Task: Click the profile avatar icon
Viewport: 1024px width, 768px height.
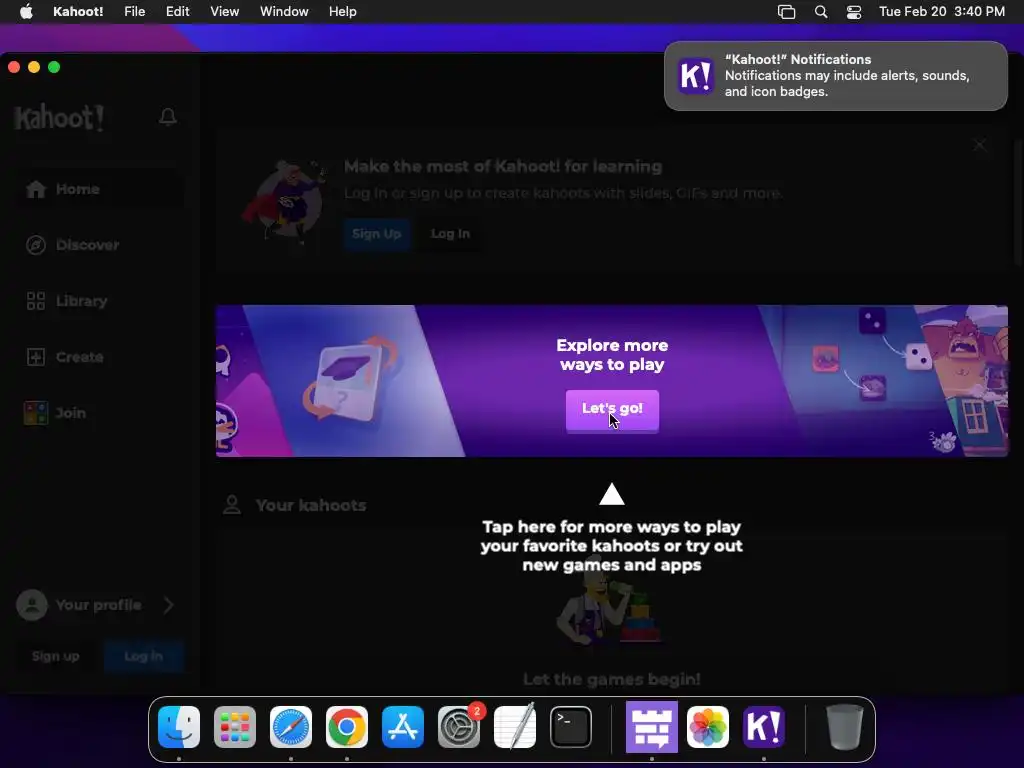Action: [32, 605]
